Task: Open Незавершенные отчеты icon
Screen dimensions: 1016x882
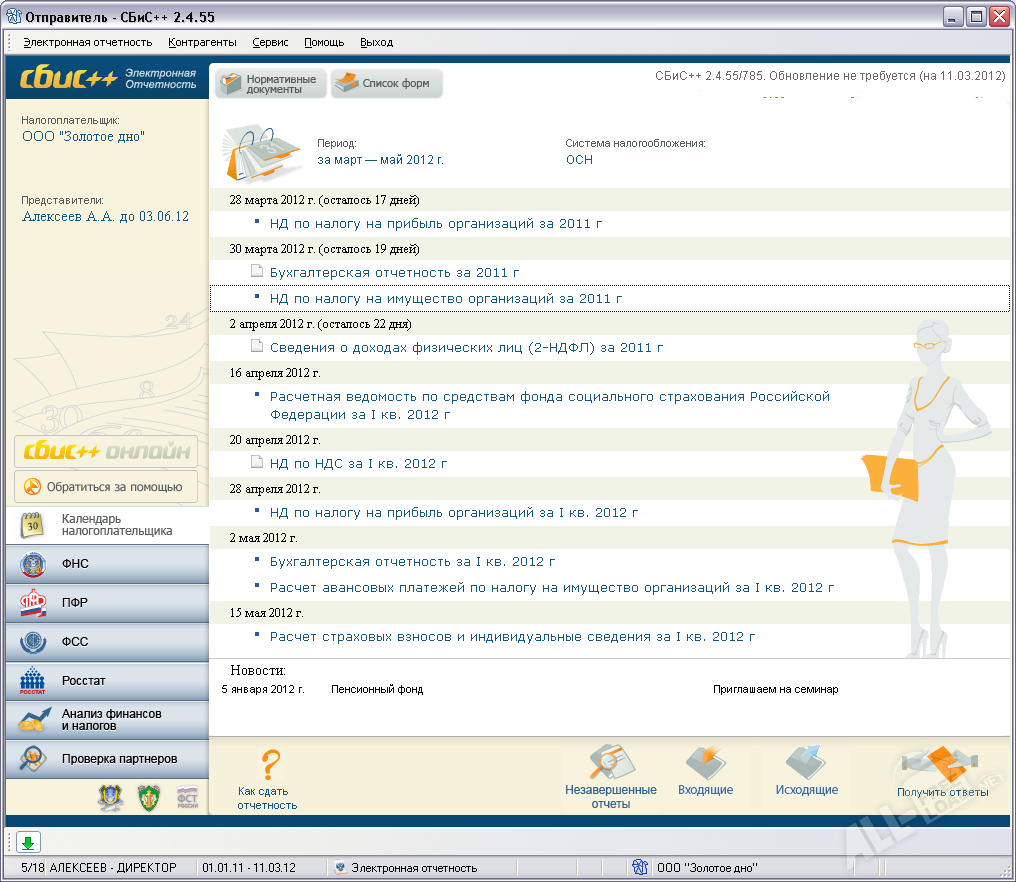Action: (x=610, y=765)
